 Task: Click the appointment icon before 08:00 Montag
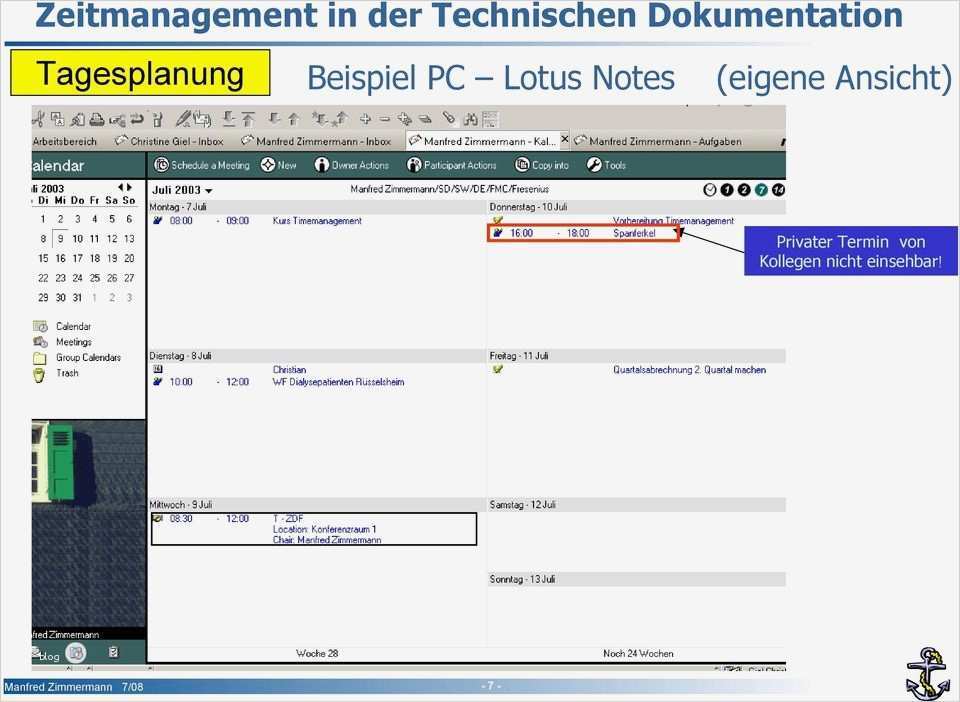158,220
